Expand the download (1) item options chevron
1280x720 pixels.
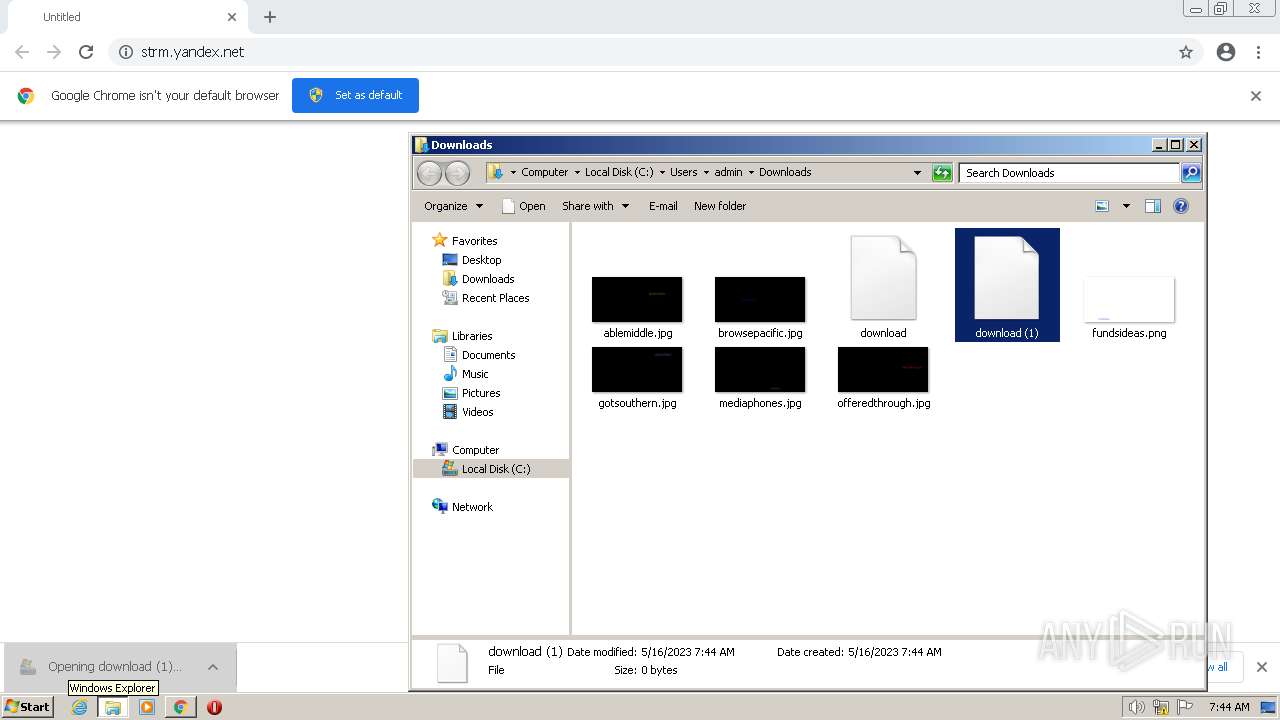213,667
